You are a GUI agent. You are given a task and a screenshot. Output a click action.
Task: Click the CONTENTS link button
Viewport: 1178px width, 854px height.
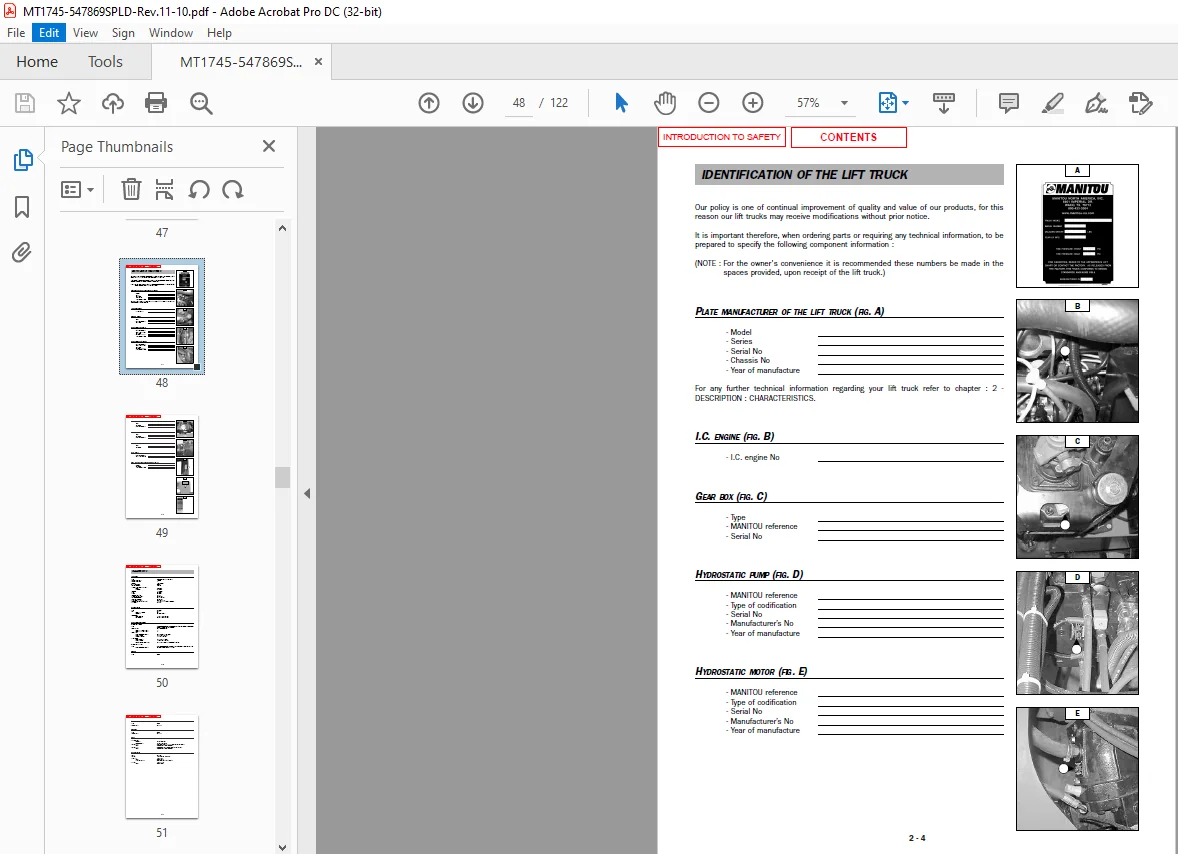point(848,137)
